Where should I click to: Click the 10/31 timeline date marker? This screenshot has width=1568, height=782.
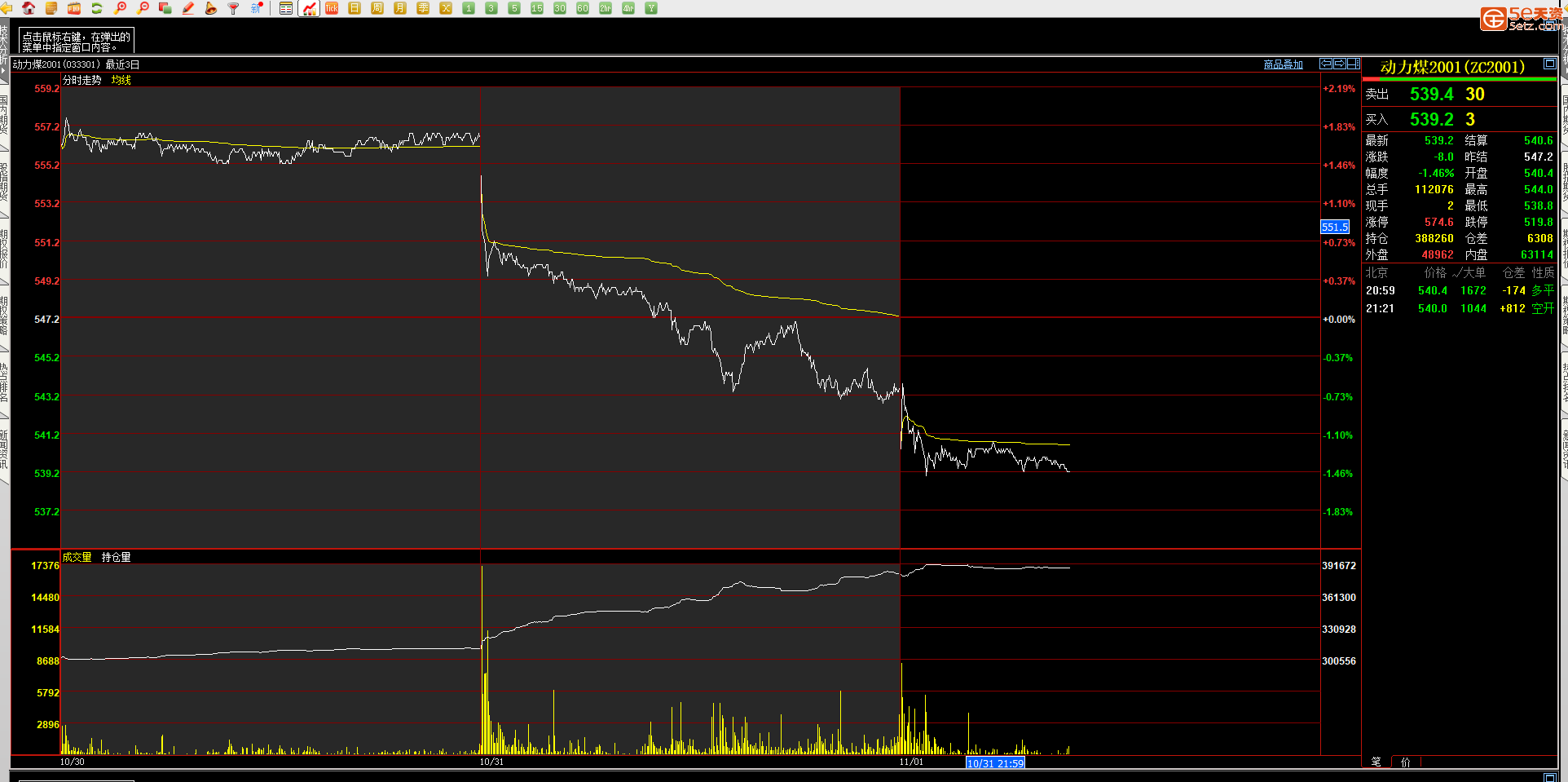[x=491, y=762]
